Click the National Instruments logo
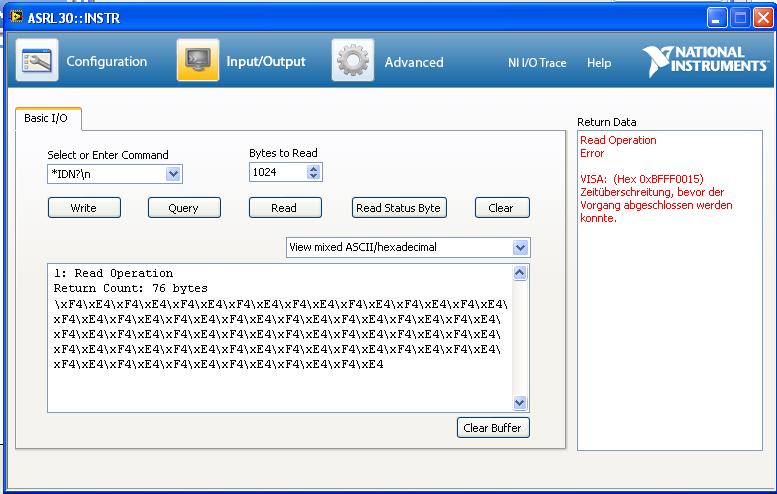This screenshot has width=777, height=494. point(706,61)
